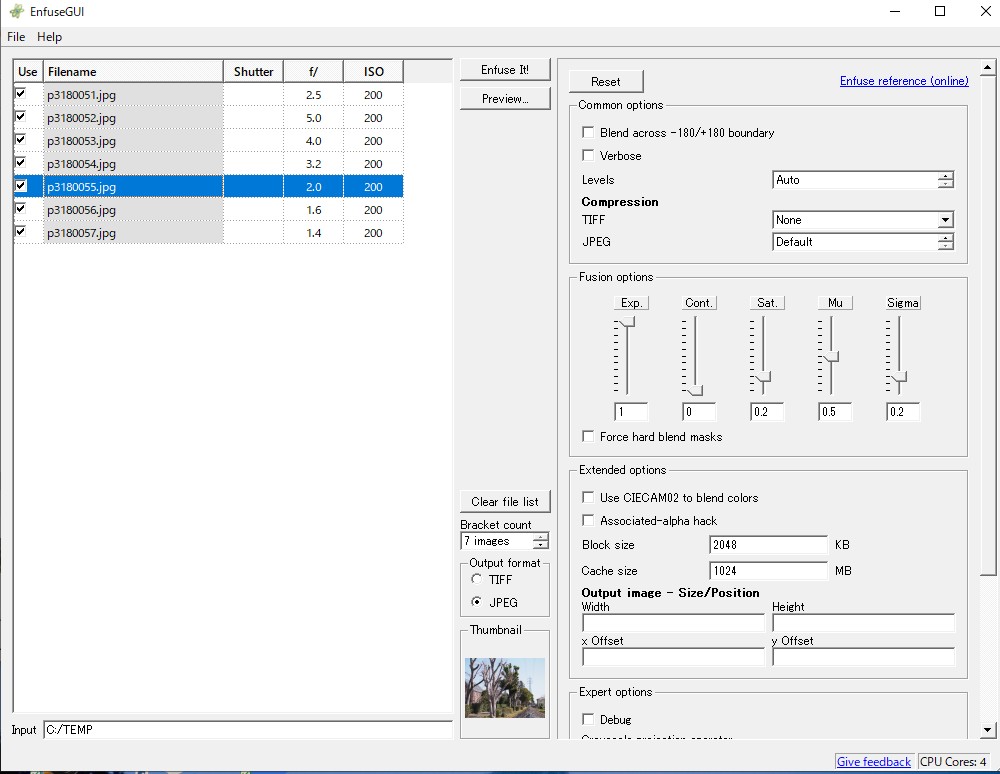Click the Input path field C:/TEMP
The height and width of the screenshot is (774, 1000).
click(x=248, y=729)
